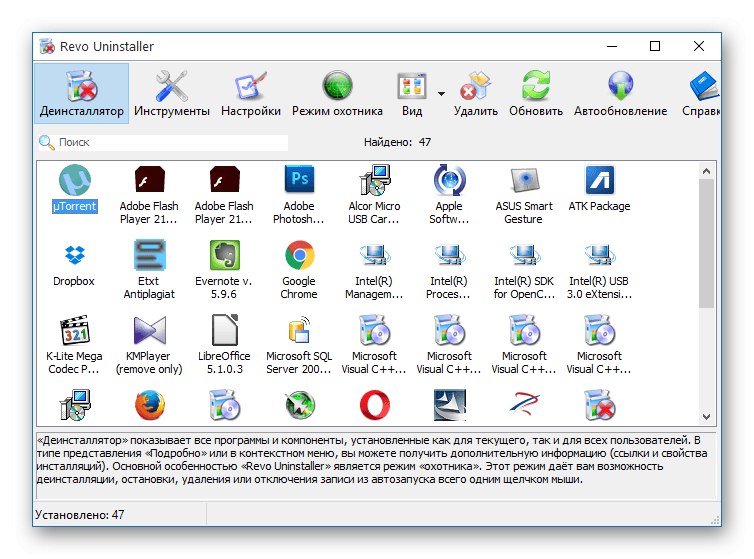Select the µTorrent program icon
This screenshot has width=754, height=559.
coord(75,180)
